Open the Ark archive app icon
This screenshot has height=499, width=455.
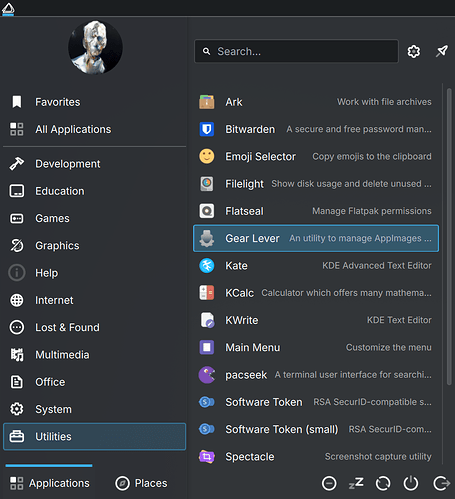click(x=207, y=102)
